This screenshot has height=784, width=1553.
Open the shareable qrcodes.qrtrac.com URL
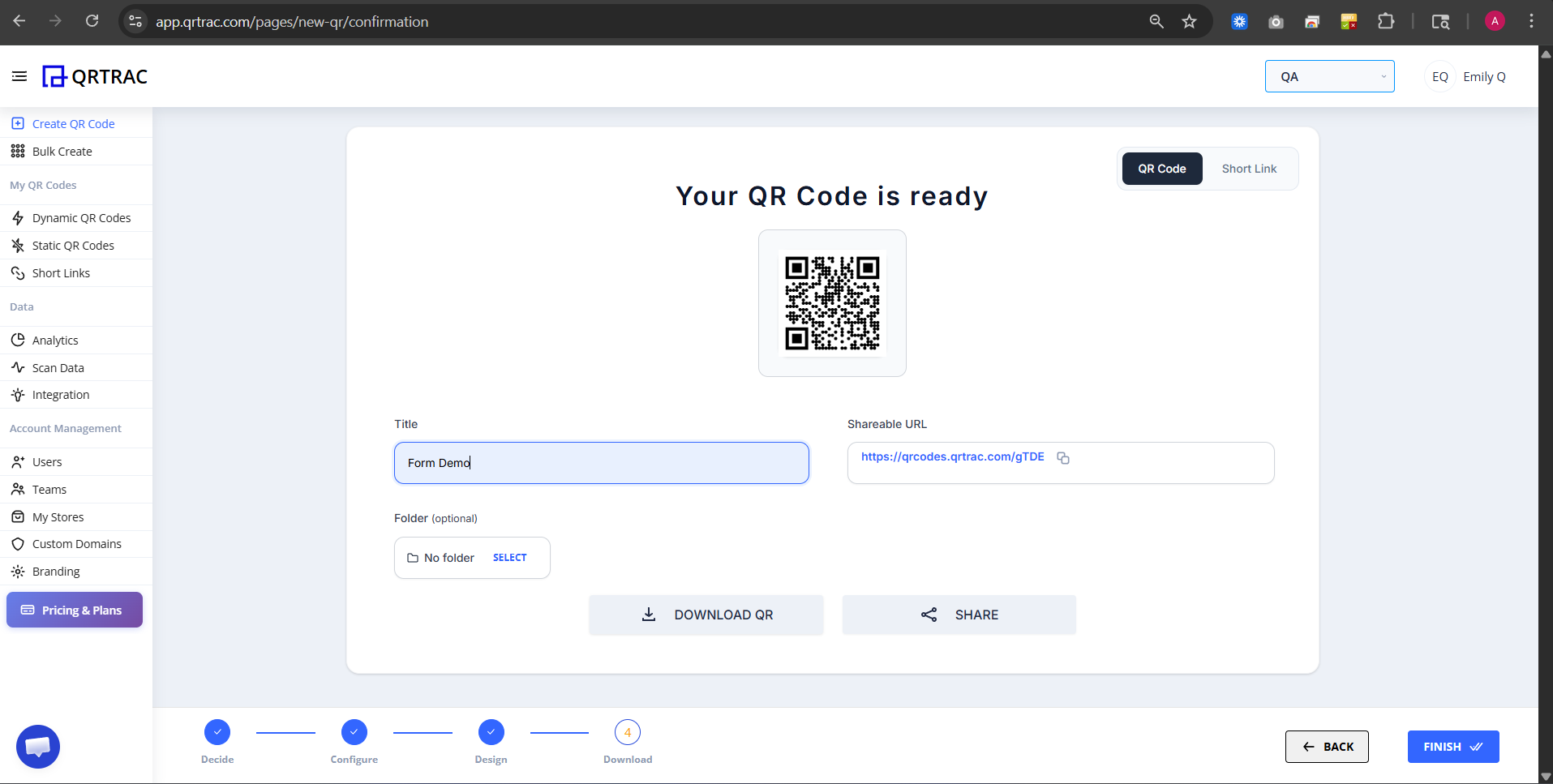[952, 456]
